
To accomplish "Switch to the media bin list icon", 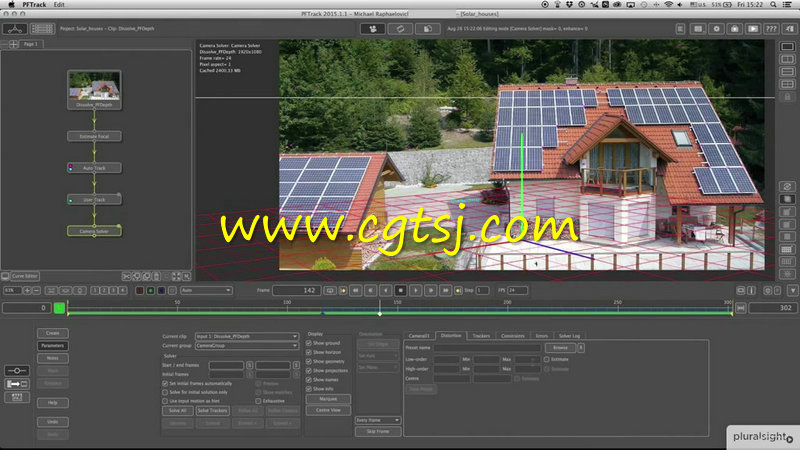I will point(42,29).
